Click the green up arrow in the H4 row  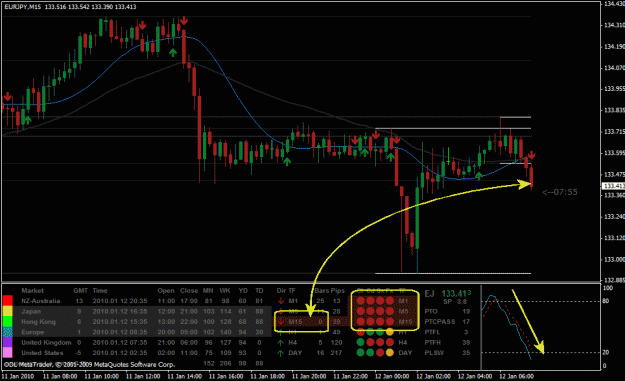[281, 342]
